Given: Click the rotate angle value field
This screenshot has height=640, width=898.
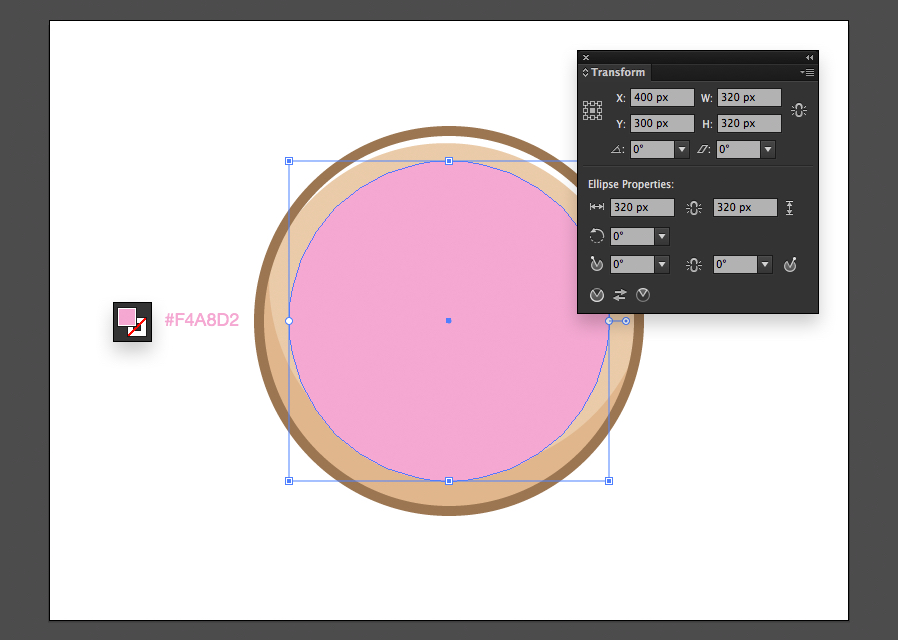Looking at the screenshot, I should [x=652, y=149].
